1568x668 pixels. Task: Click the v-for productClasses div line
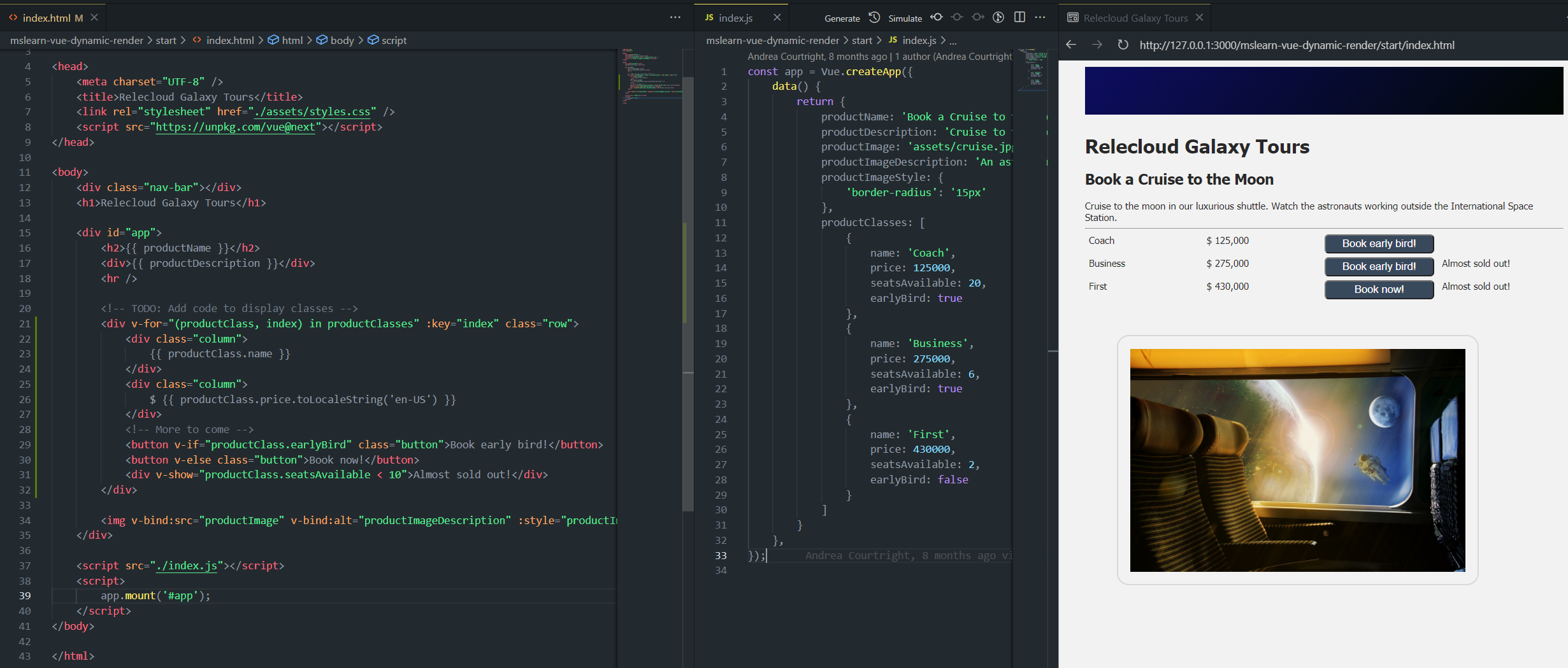(x=340, y=323)
